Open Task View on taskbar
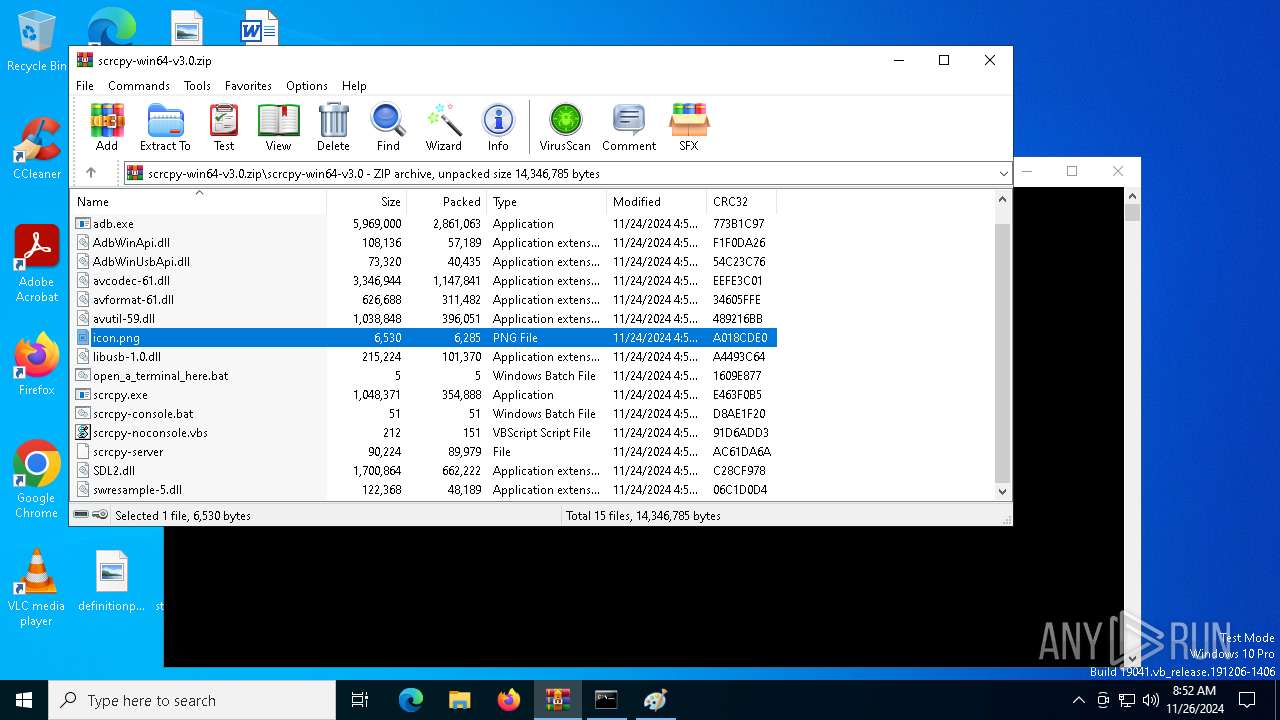1280x720 pixels. point(360,700)
